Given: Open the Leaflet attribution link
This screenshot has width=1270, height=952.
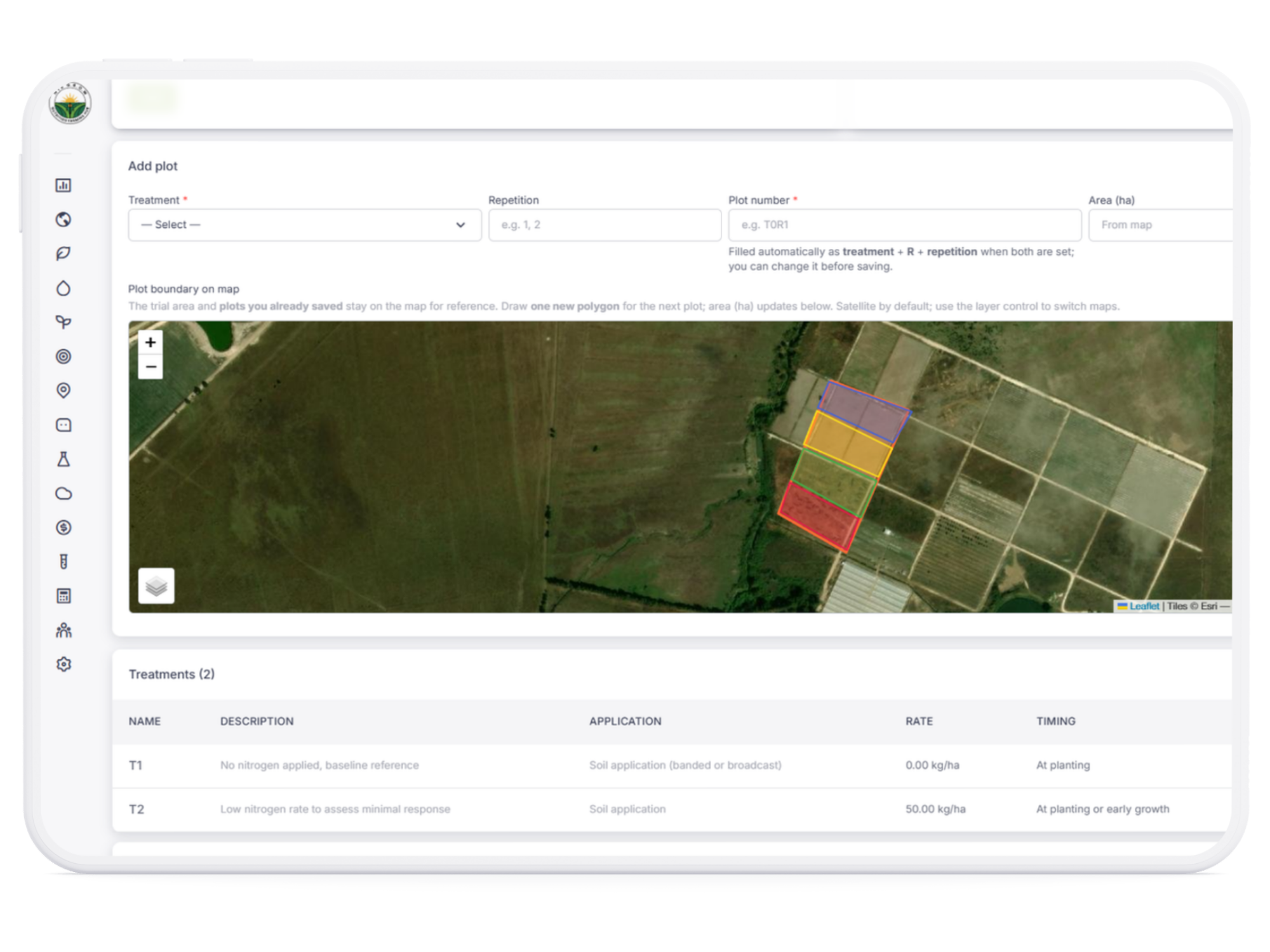Looking at the screenshot, I should point(1144,606).
